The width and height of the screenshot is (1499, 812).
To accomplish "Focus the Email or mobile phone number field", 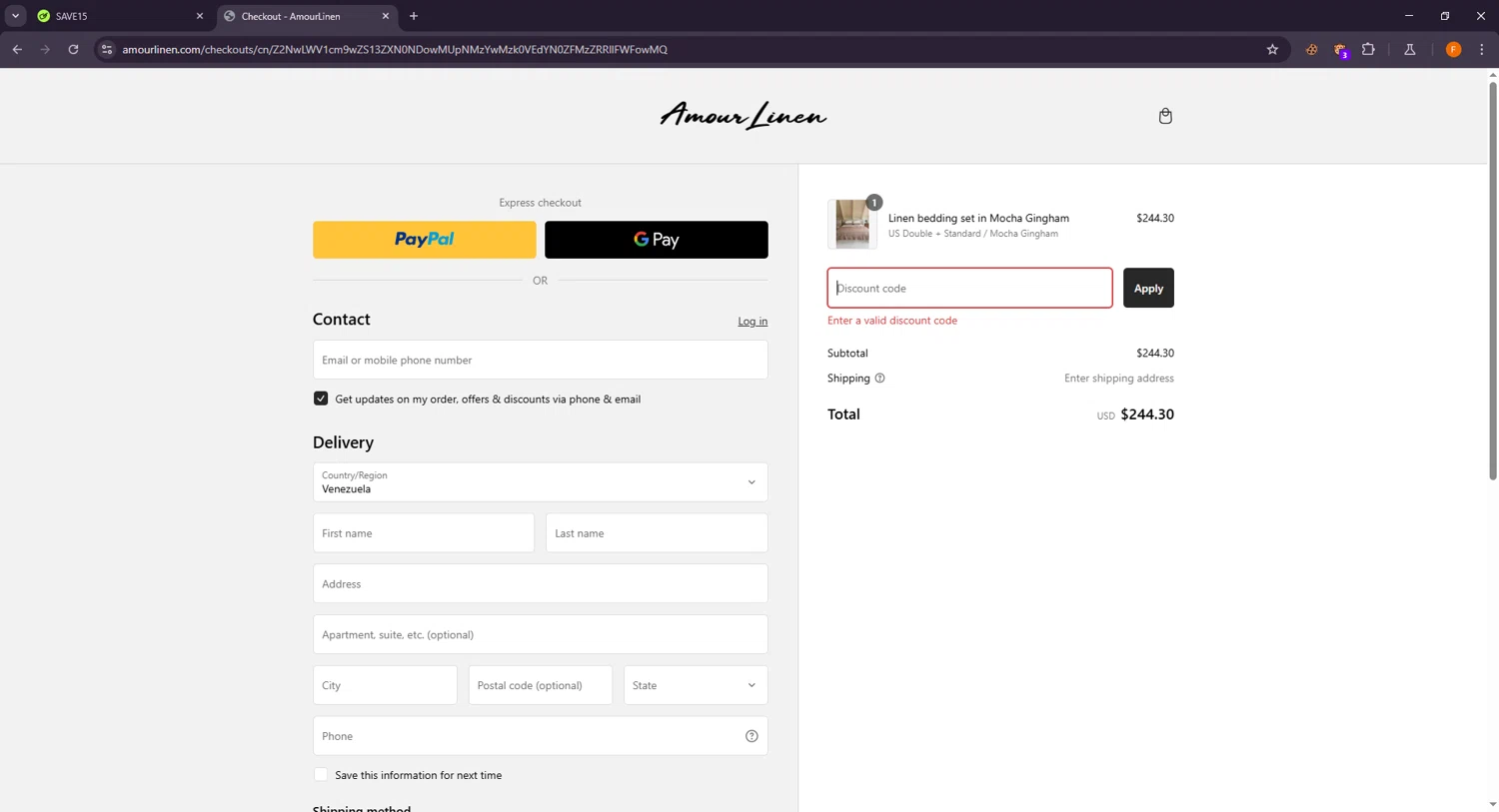I will click(540, 360).
